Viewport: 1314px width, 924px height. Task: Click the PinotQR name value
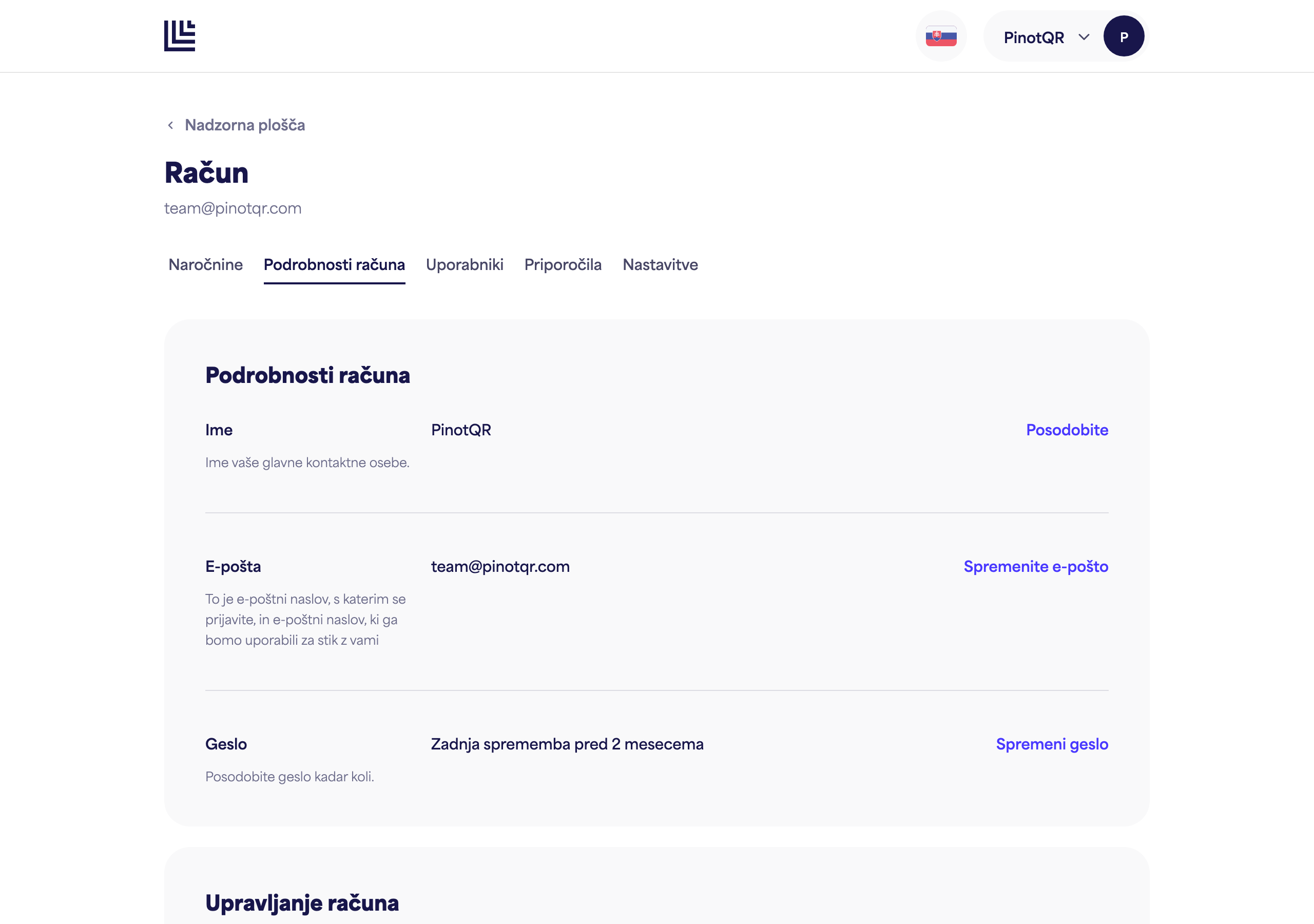click(x=461, y=430)
